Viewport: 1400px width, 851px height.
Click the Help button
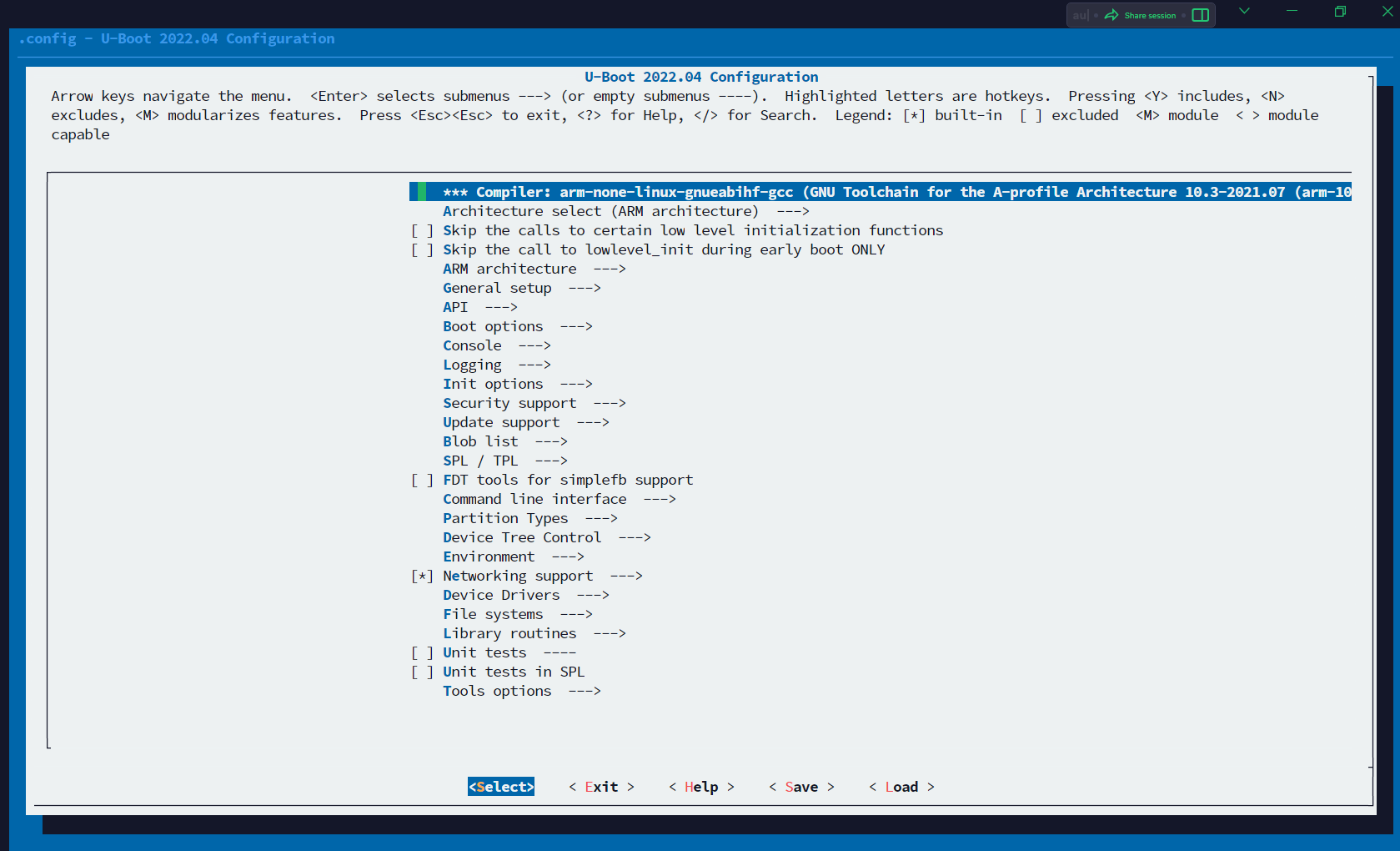pyautogui.click(x=701, y=787)
